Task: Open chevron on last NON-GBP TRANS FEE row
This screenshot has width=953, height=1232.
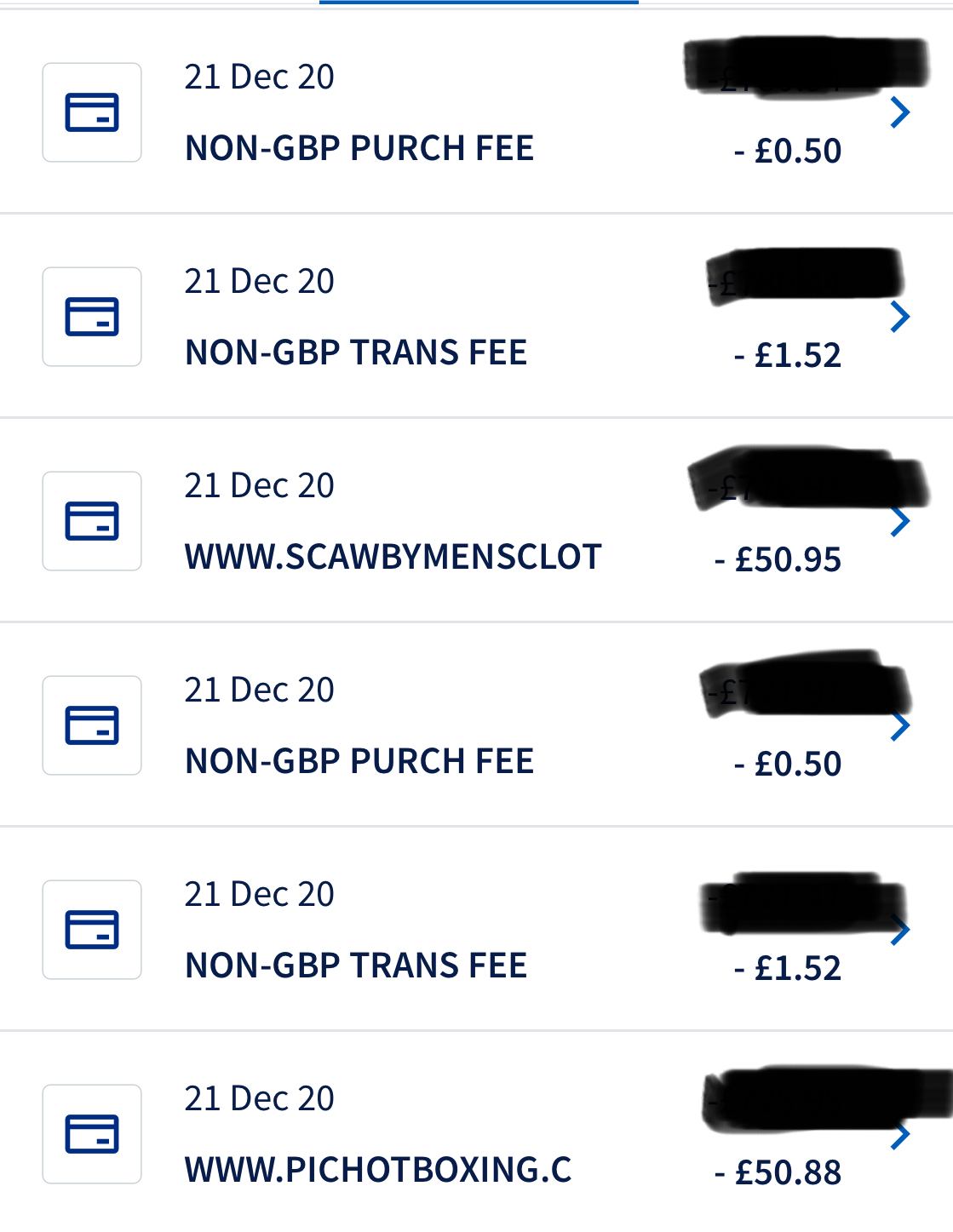Action: [x=900, y=930]
